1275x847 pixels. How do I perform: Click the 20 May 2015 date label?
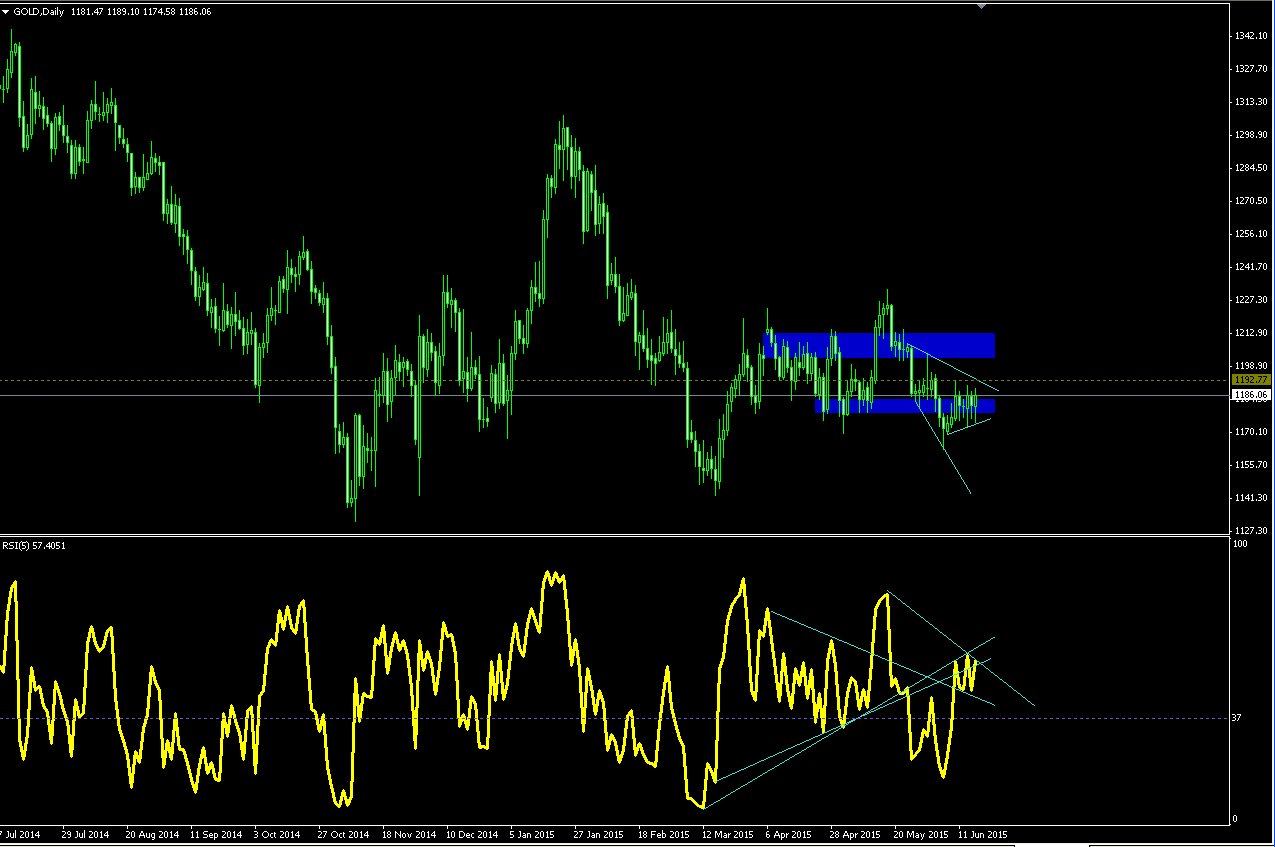coord(920,833)
